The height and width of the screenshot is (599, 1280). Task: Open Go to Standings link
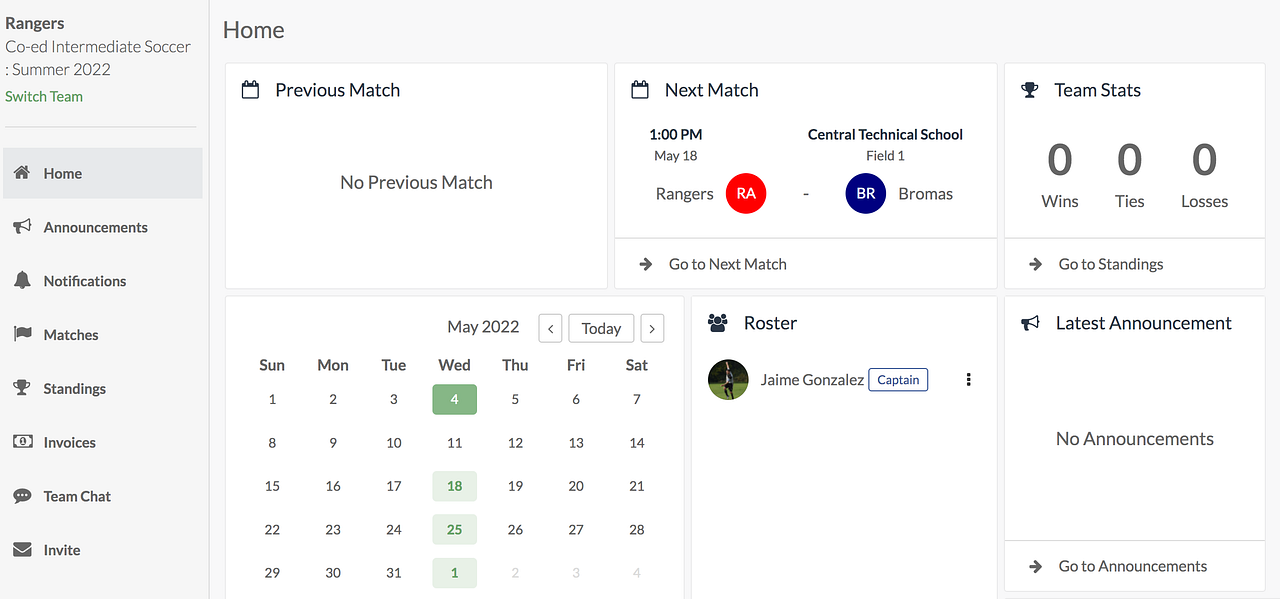(1110, 264)
